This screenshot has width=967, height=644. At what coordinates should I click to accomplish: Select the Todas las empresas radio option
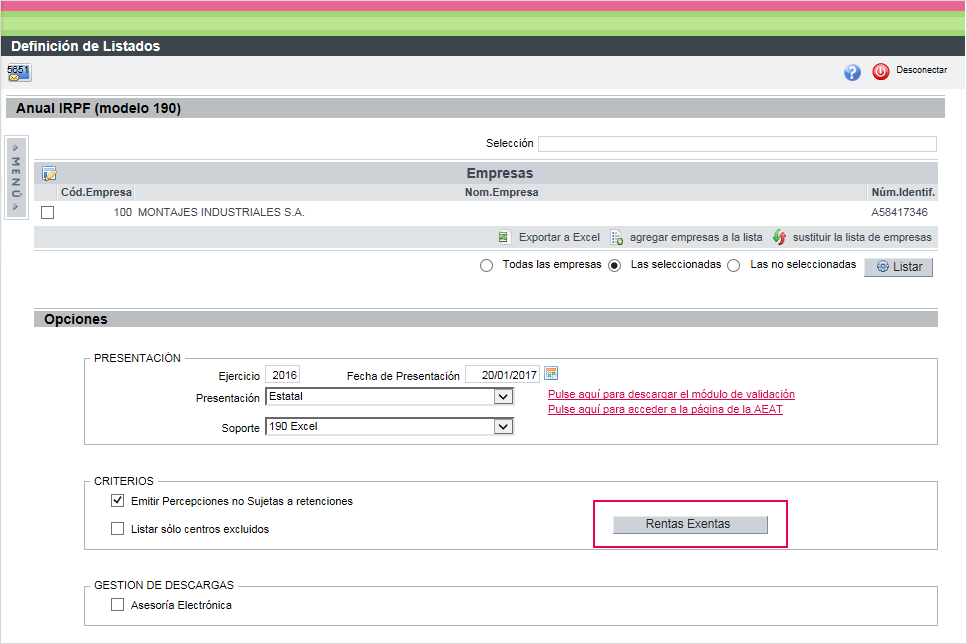[487, 266]
